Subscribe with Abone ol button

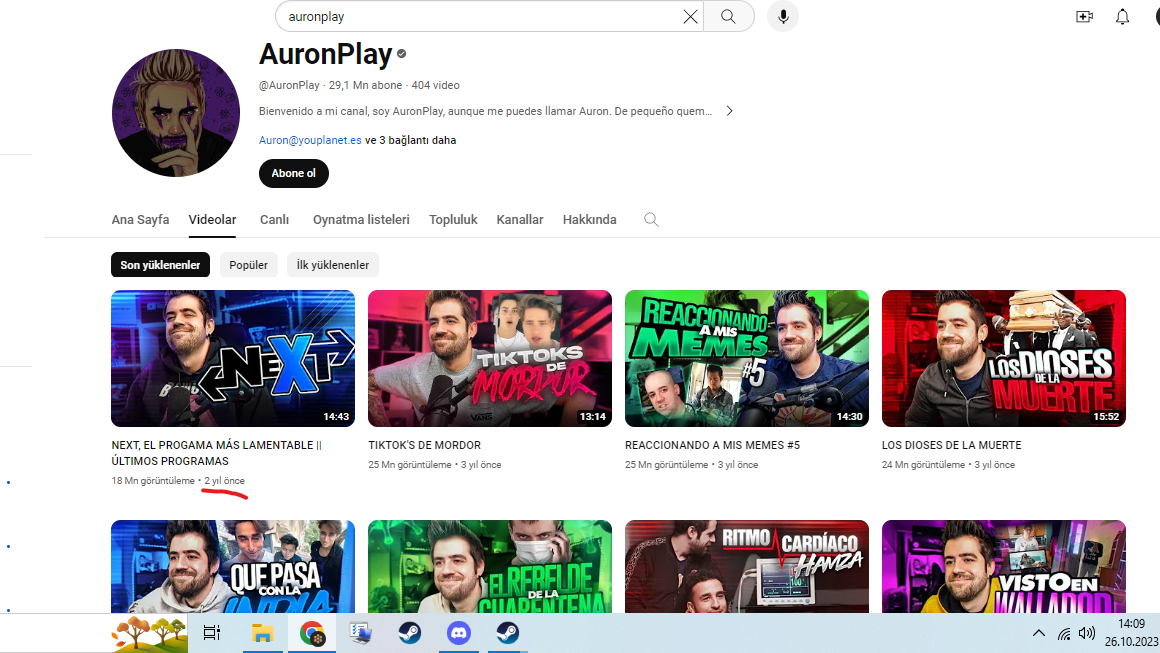click(x=294, y=173)
